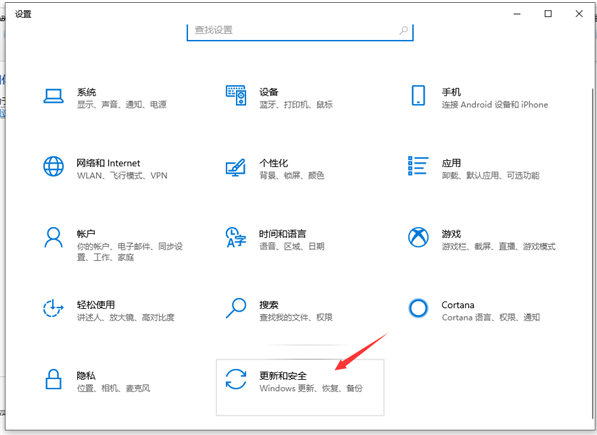Open the Personalization (个性化) paintbrush icon
The width and height of the screenshot is (597, 435).
tap(236, 167)
